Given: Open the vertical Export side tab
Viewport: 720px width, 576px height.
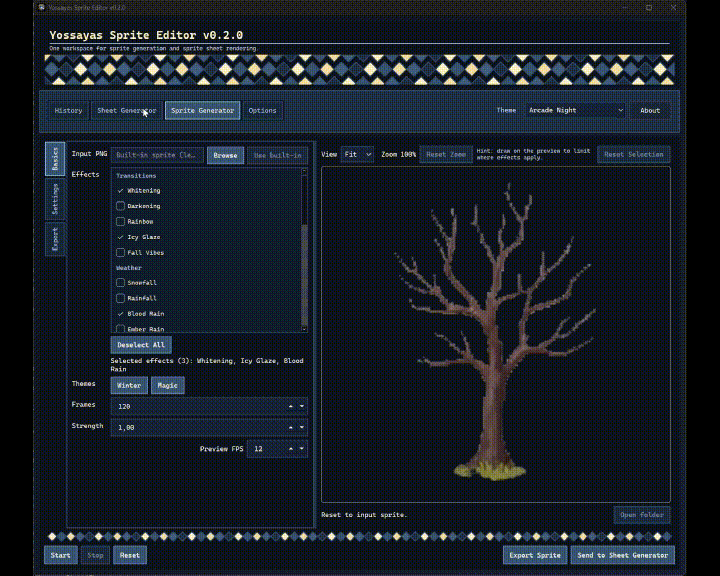Looking at the screenshot, I should [55, 239].
